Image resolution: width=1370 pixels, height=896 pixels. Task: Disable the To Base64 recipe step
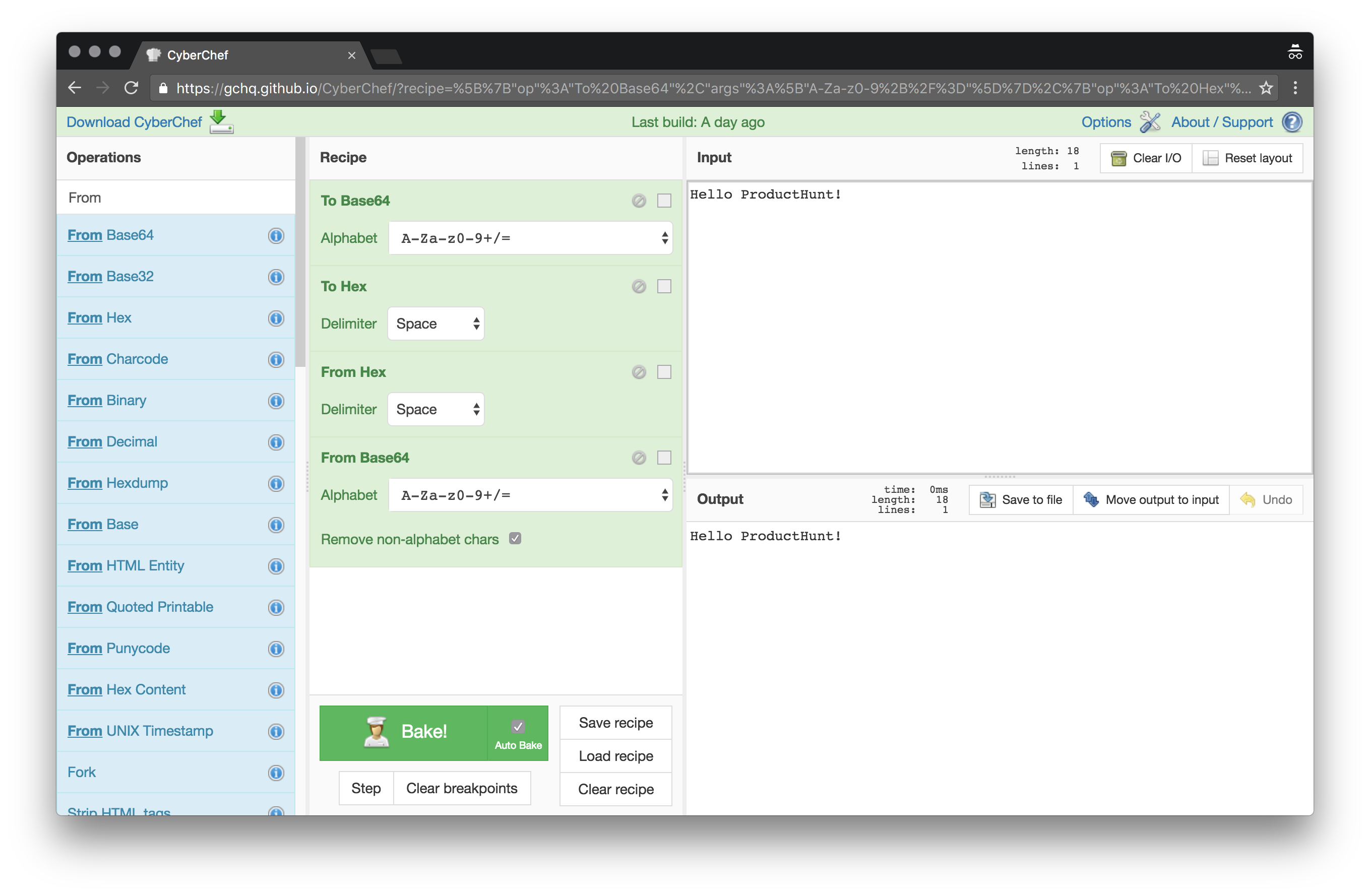click(x=638, y=201)
